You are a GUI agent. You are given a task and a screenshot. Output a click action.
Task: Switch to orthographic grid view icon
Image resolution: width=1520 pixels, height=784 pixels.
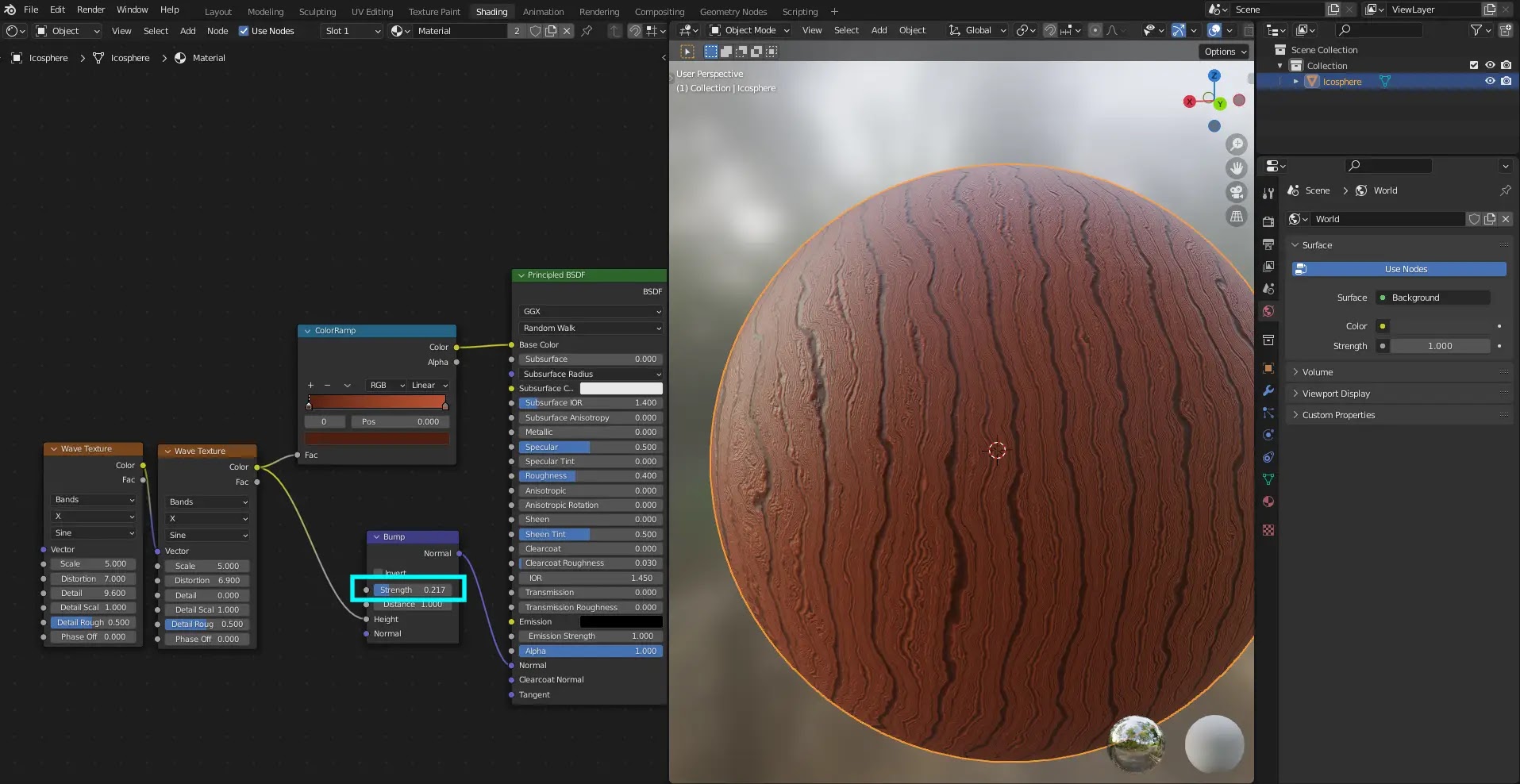click(x=1236, y=216)
